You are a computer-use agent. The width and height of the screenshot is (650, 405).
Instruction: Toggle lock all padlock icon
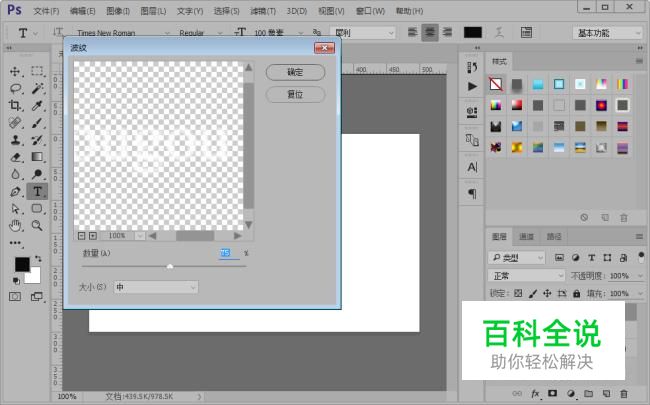(576, 293)
